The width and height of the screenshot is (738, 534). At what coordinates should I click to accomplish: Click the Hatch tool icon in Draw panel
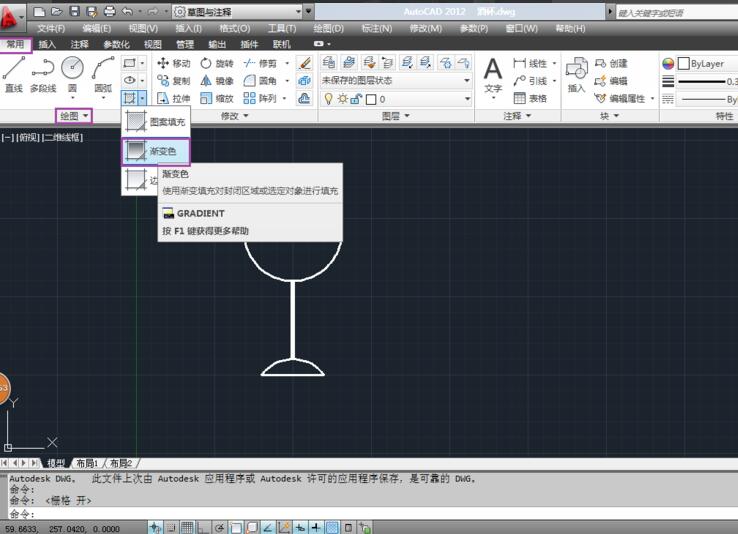pyautogui.click(x=129, y=98)
